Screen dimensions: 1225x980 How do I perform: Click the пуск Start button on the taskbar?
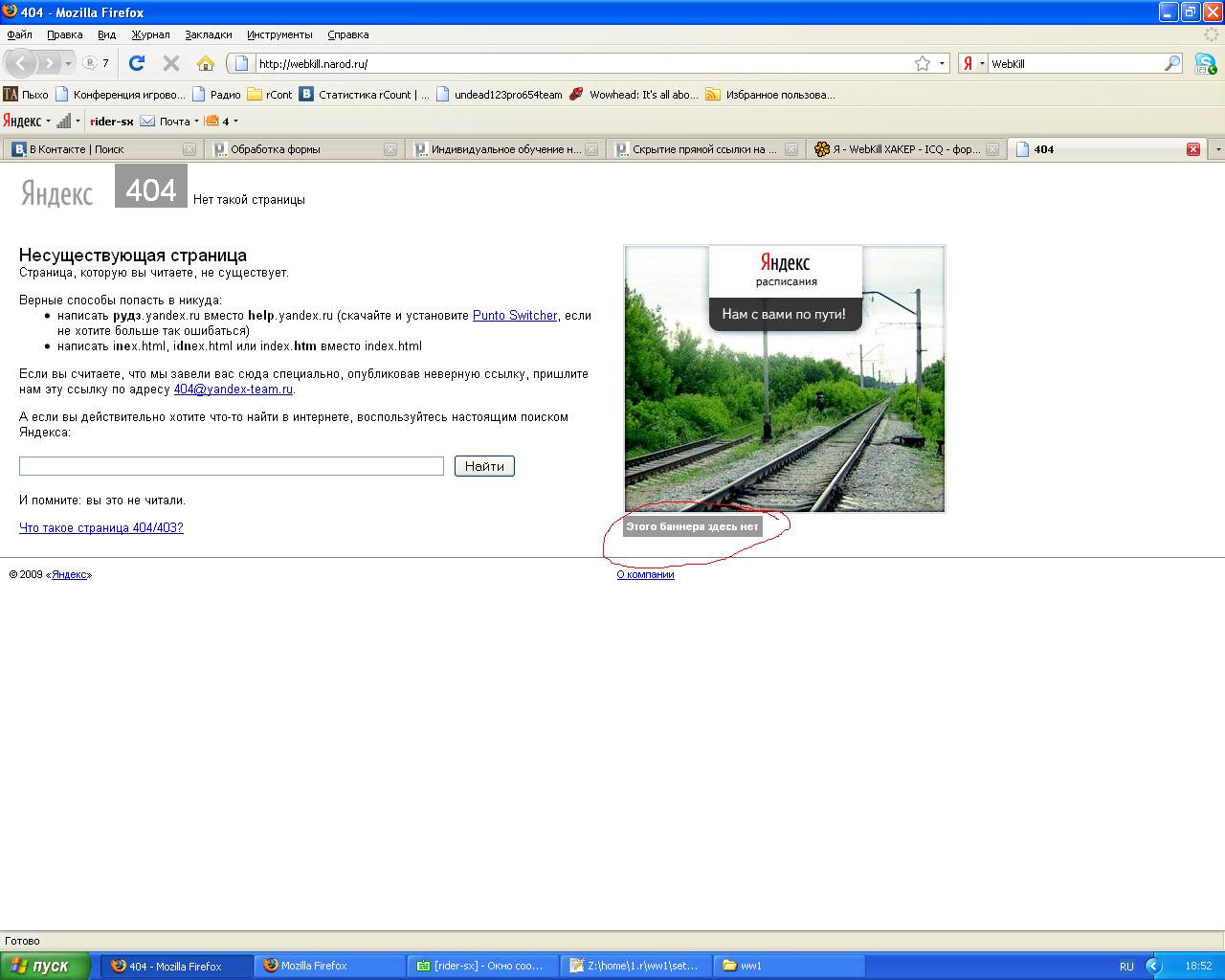(x=45, y=966)
